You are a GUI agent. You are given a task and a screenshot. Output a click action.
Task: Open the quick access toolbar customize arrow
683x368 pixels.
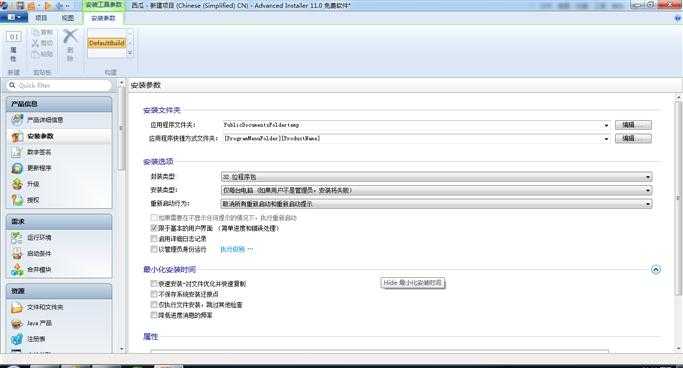(68, 6)
